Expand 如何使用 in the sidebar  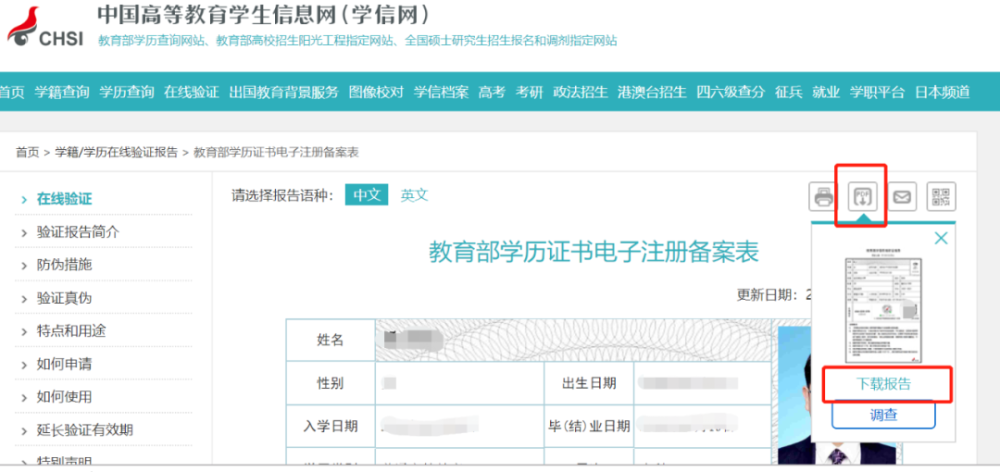click(x=64, y=397)
